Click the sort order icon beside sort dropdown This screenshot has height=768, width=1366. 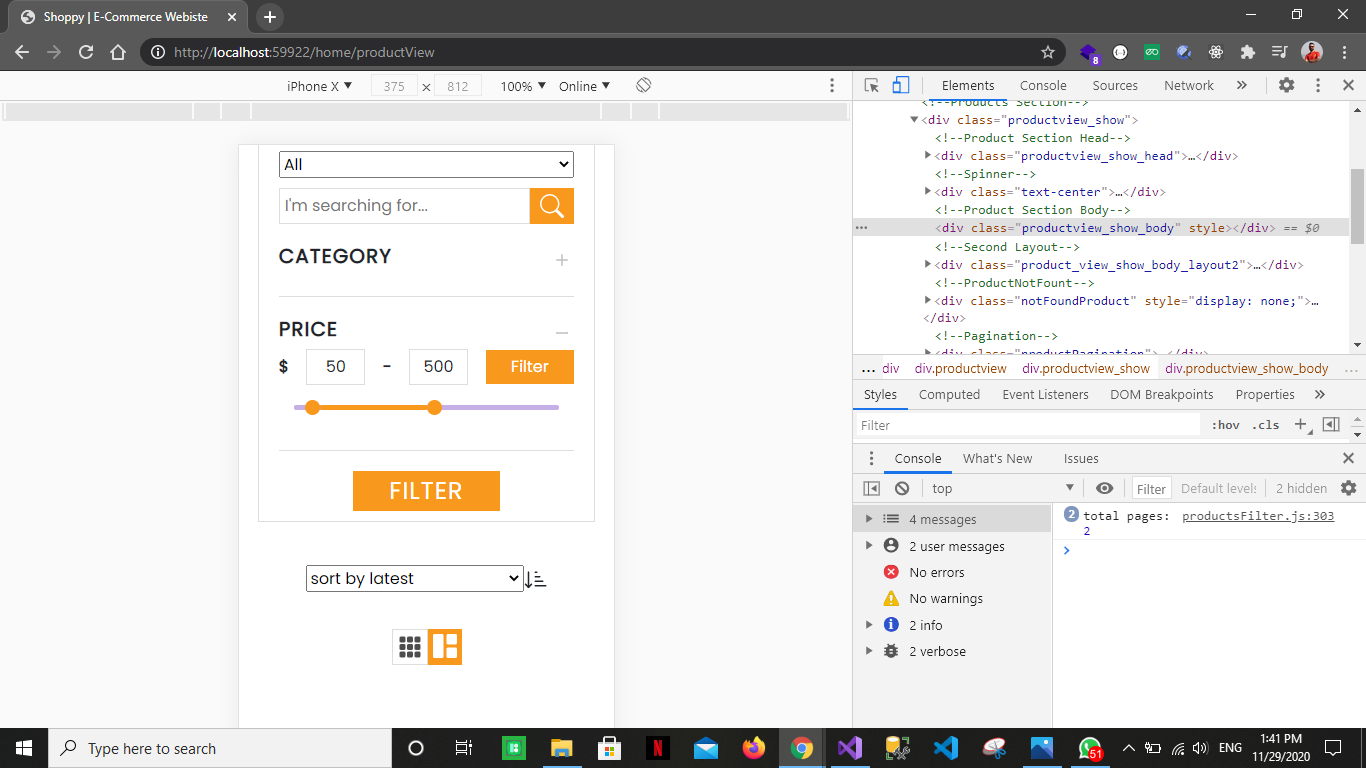pos(536,578)
